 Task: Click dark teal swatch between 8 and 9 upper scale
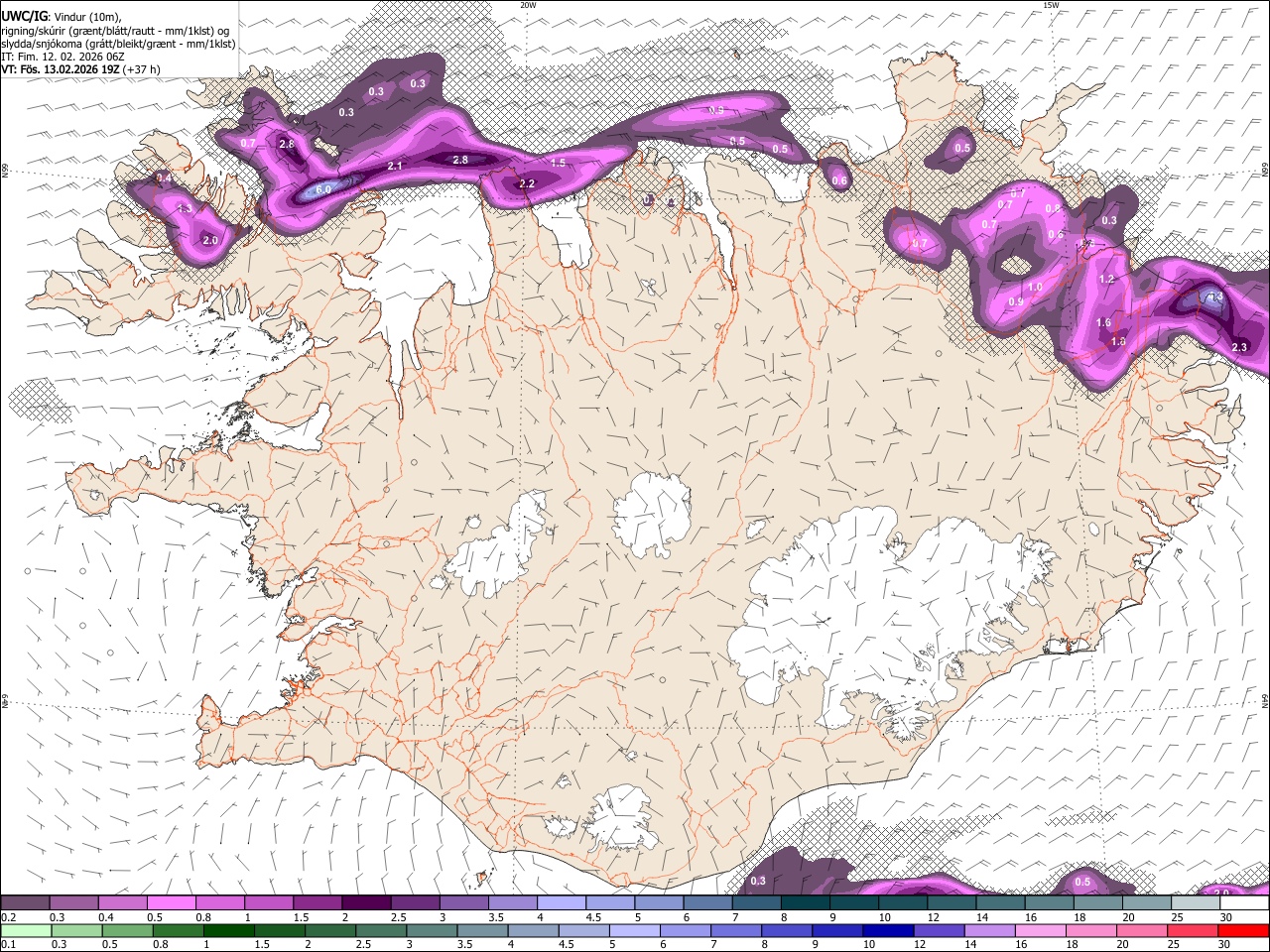806,903
